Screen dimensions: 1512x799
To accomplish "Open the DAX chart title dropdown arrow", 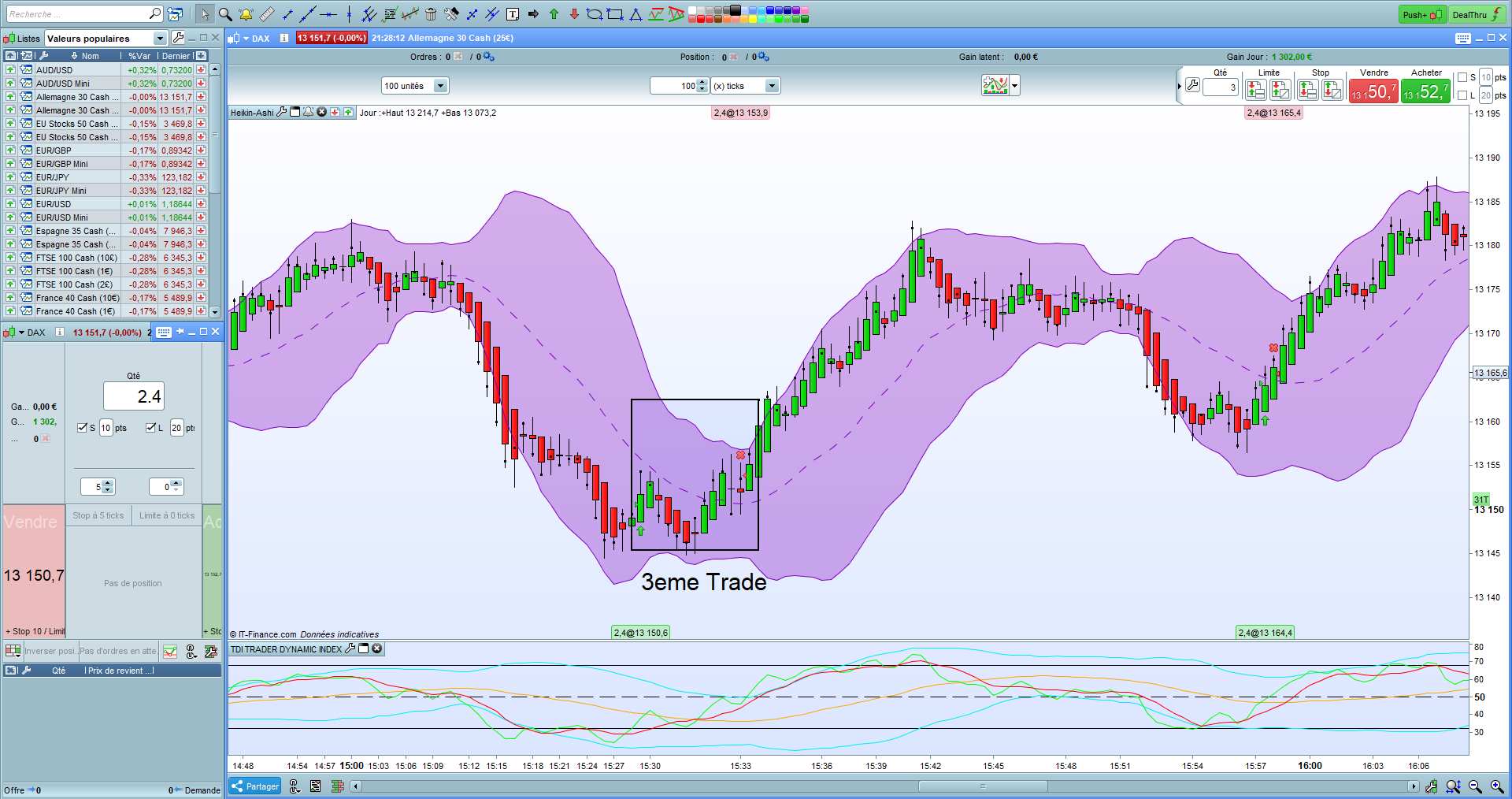I will (x=246, y=38).
